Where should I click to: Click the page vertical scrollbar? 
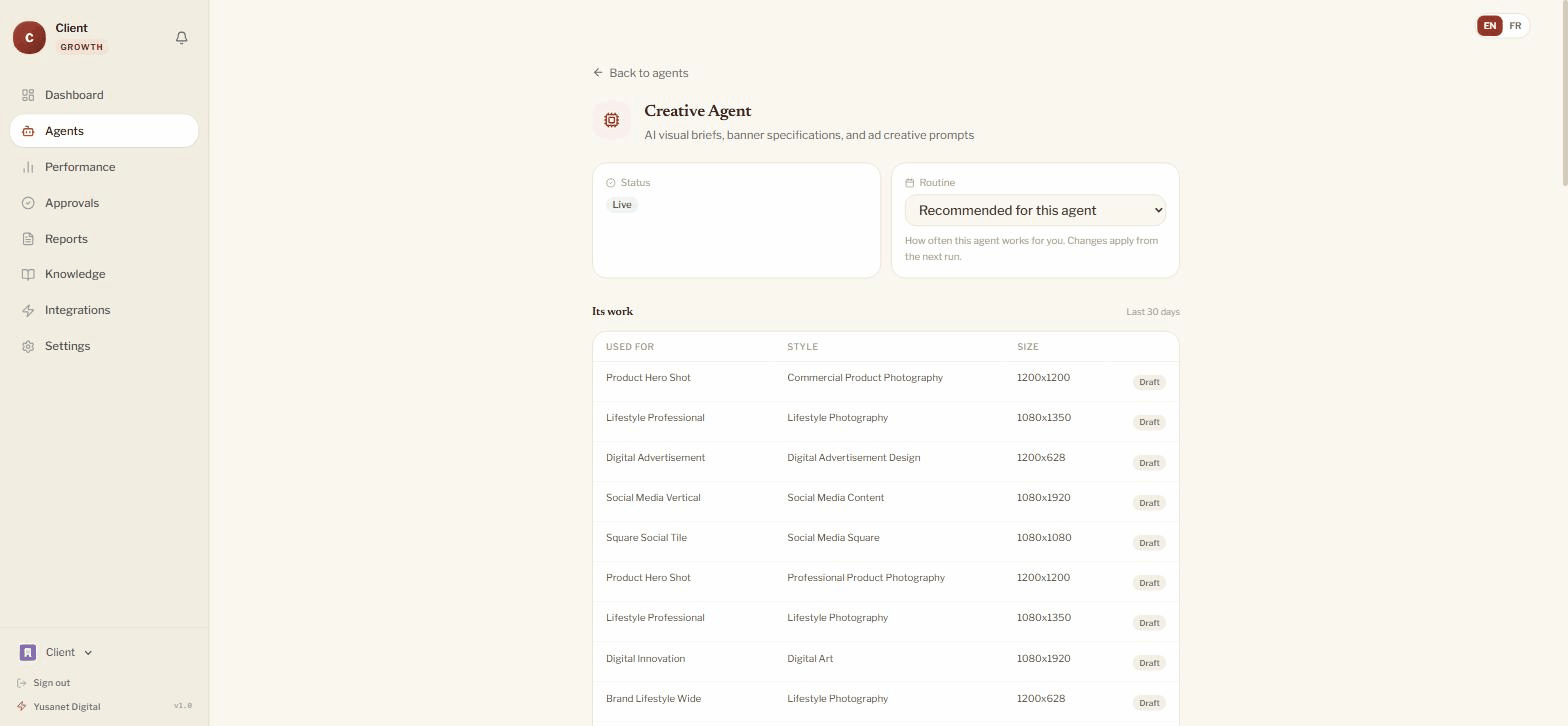(1564, 92)
